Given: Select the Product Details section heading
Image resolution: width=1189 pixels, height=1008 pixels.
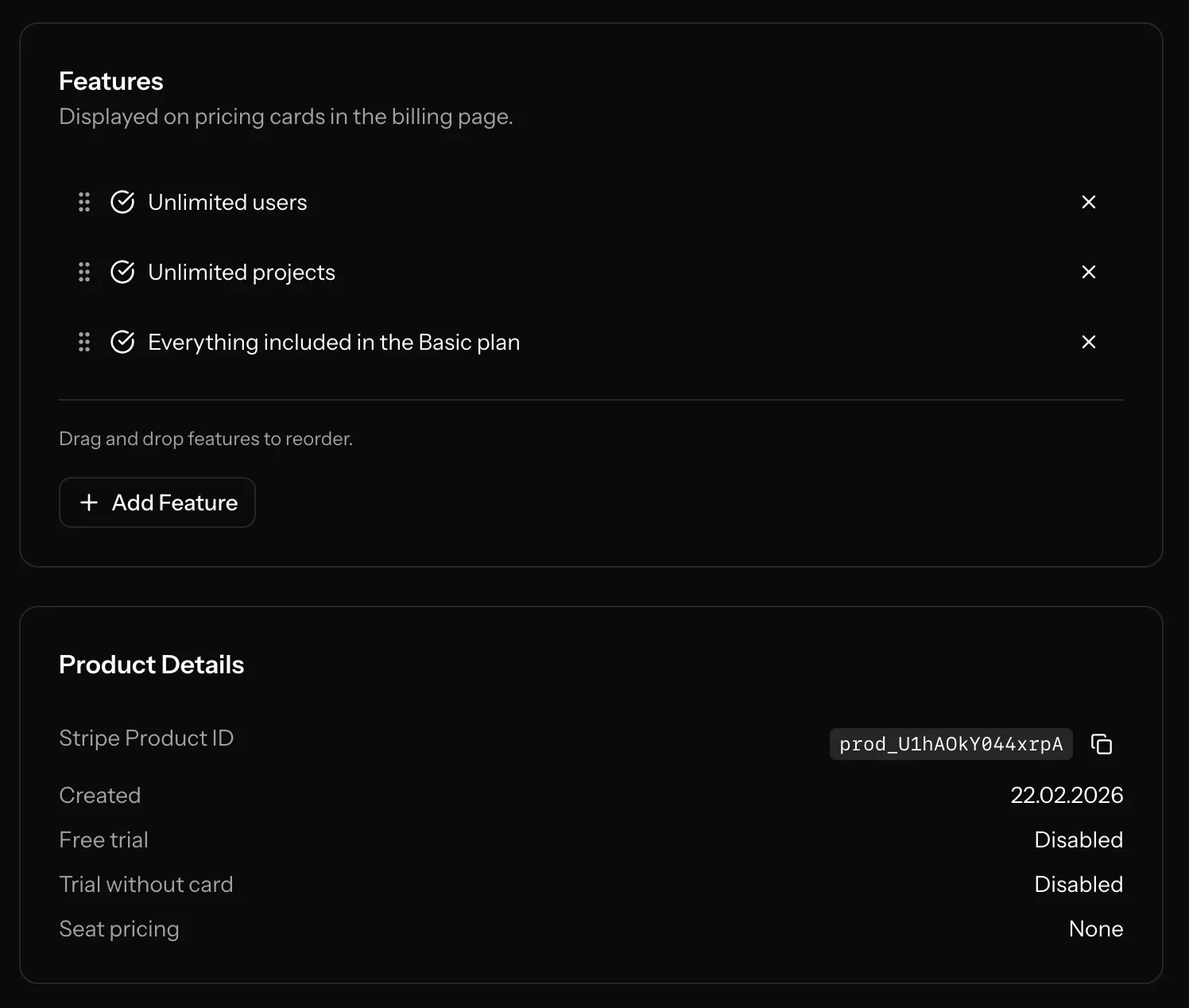Looking at the screenshot, I should 151,665.
